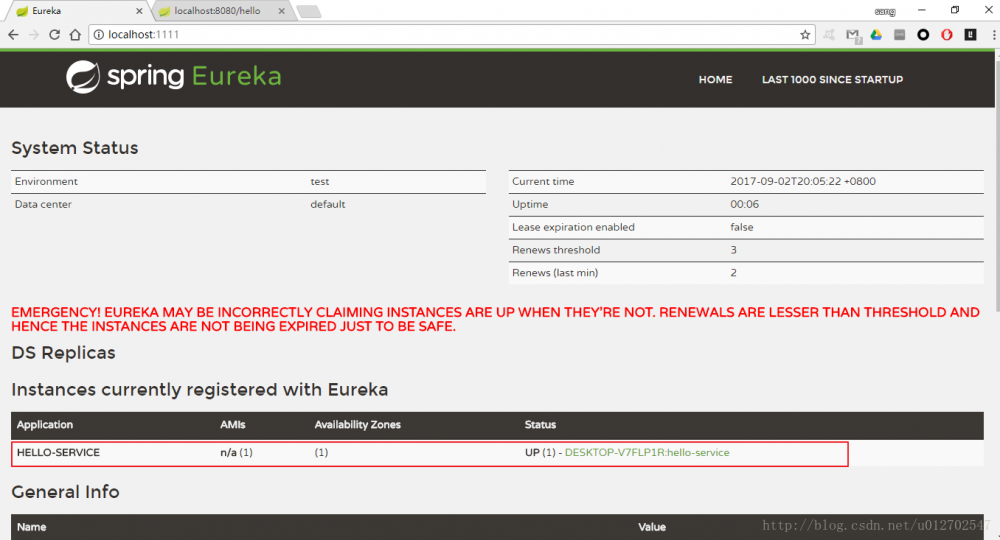Click the Data center value default

tap(328, 204)
